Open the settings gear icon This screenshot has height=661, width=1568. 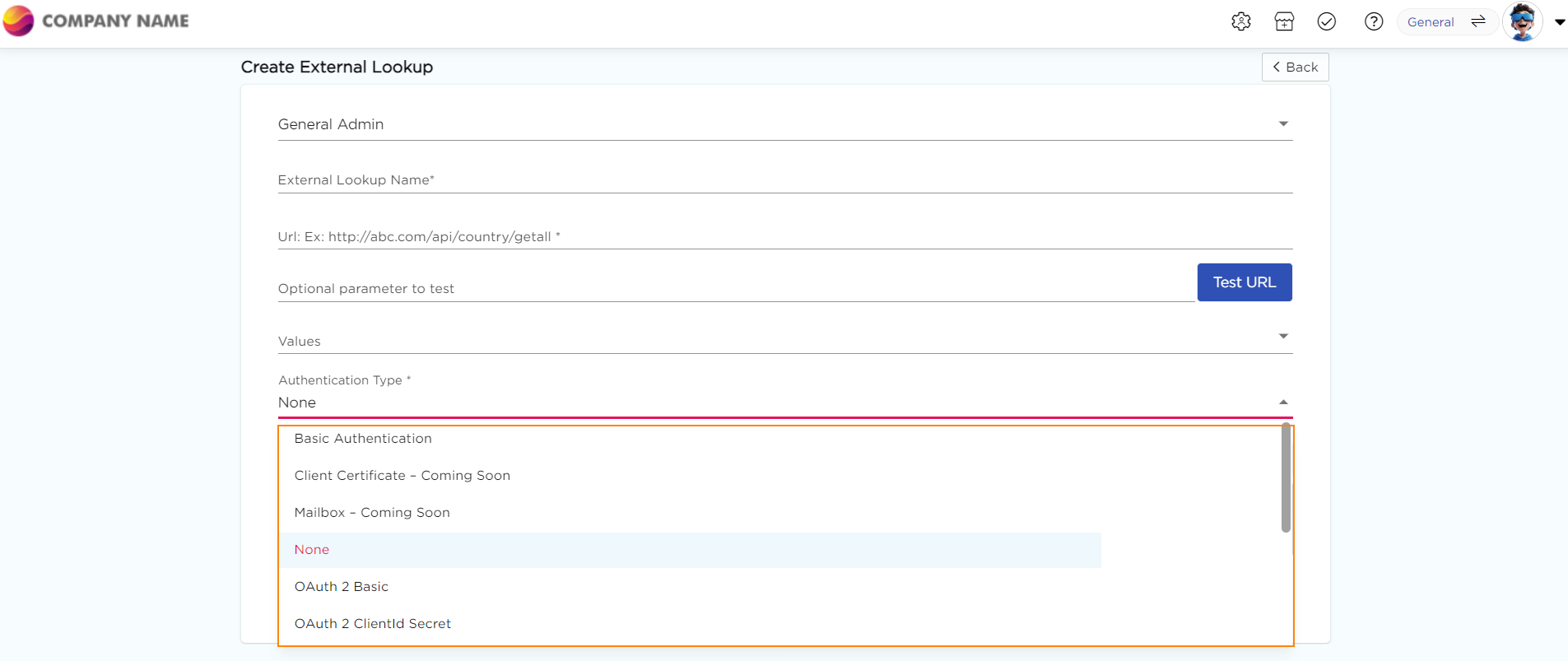tap(1240, 22)
